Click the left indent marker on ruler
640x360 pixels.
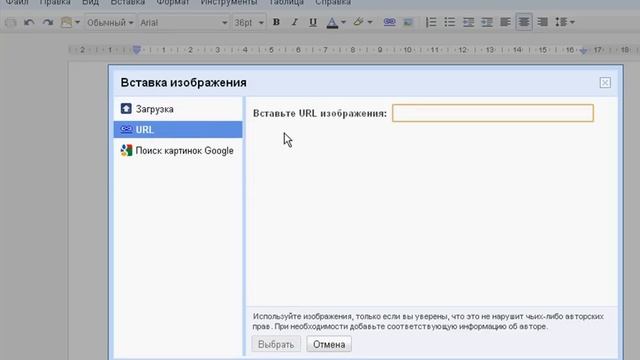(137, 50)
